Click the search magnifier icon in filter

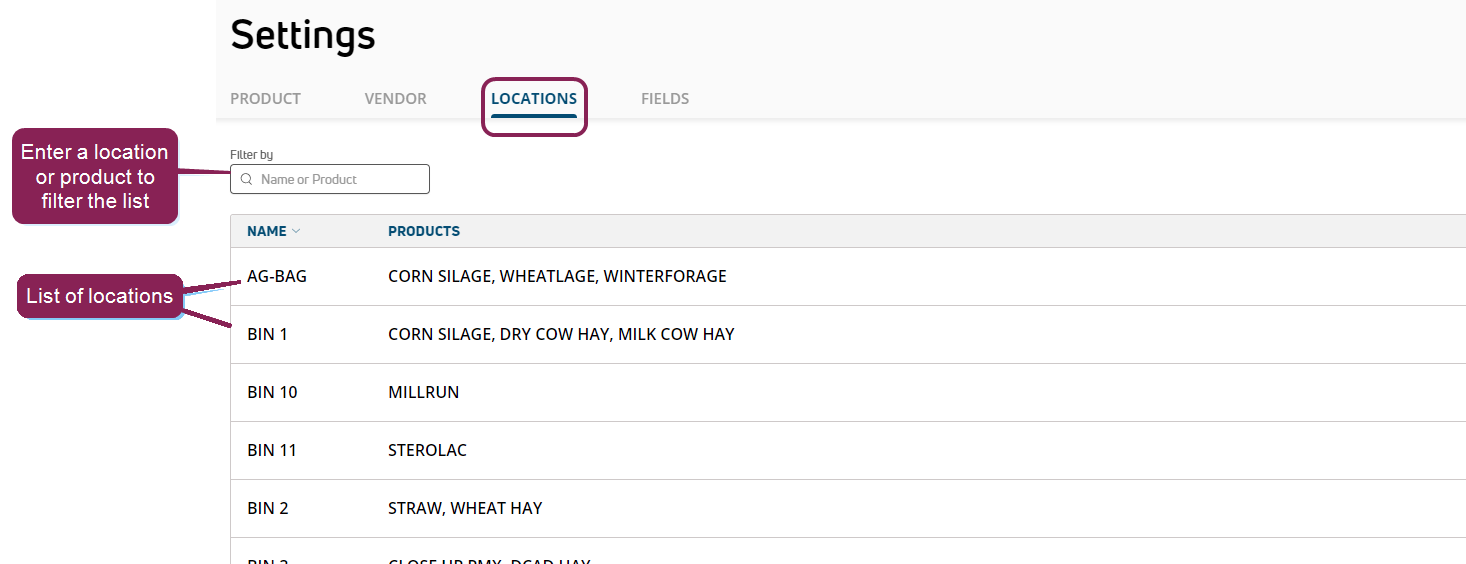(246, 180)
